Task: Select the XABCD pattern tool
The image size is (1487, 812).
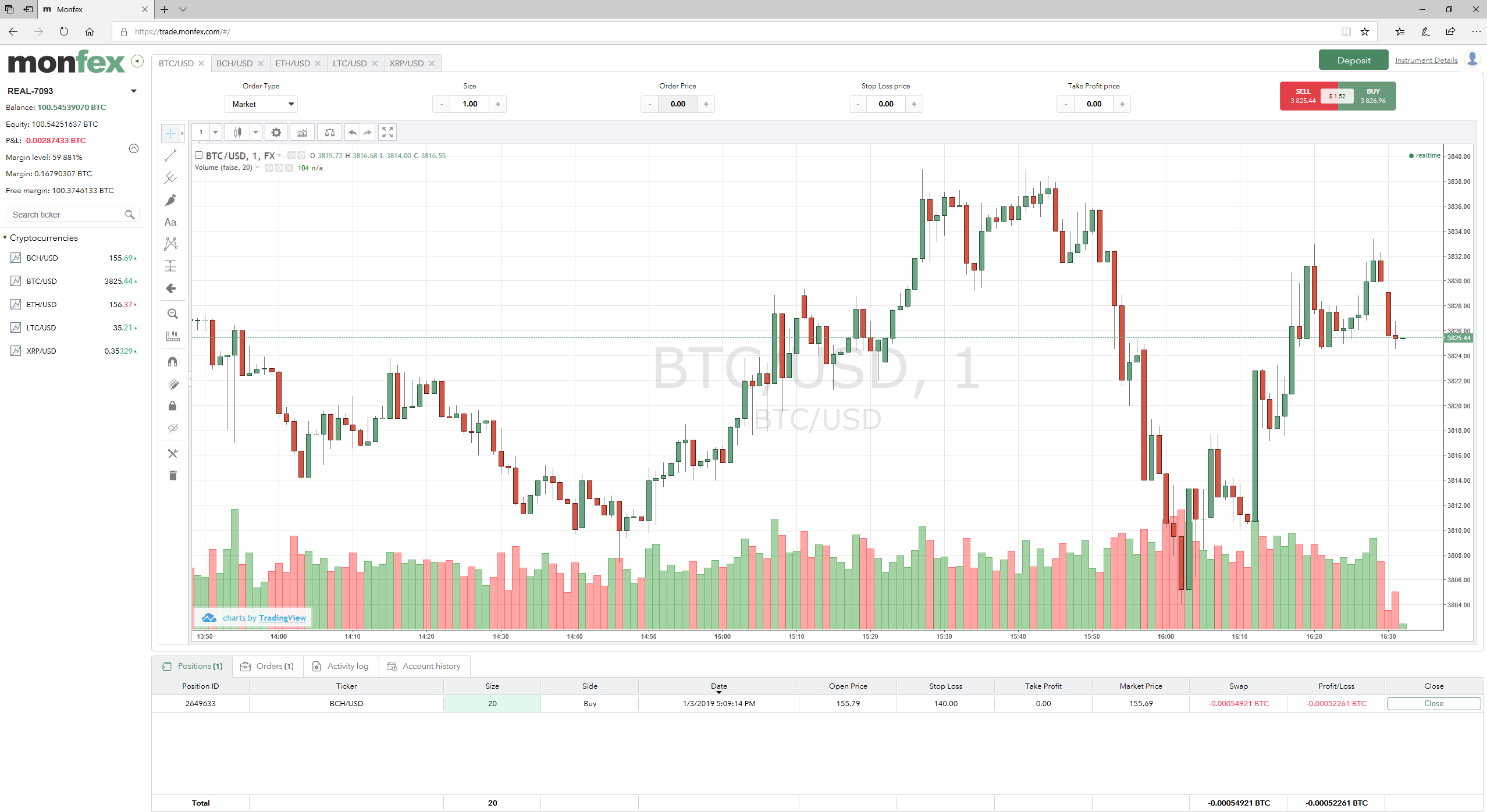Action: point(170,244)
